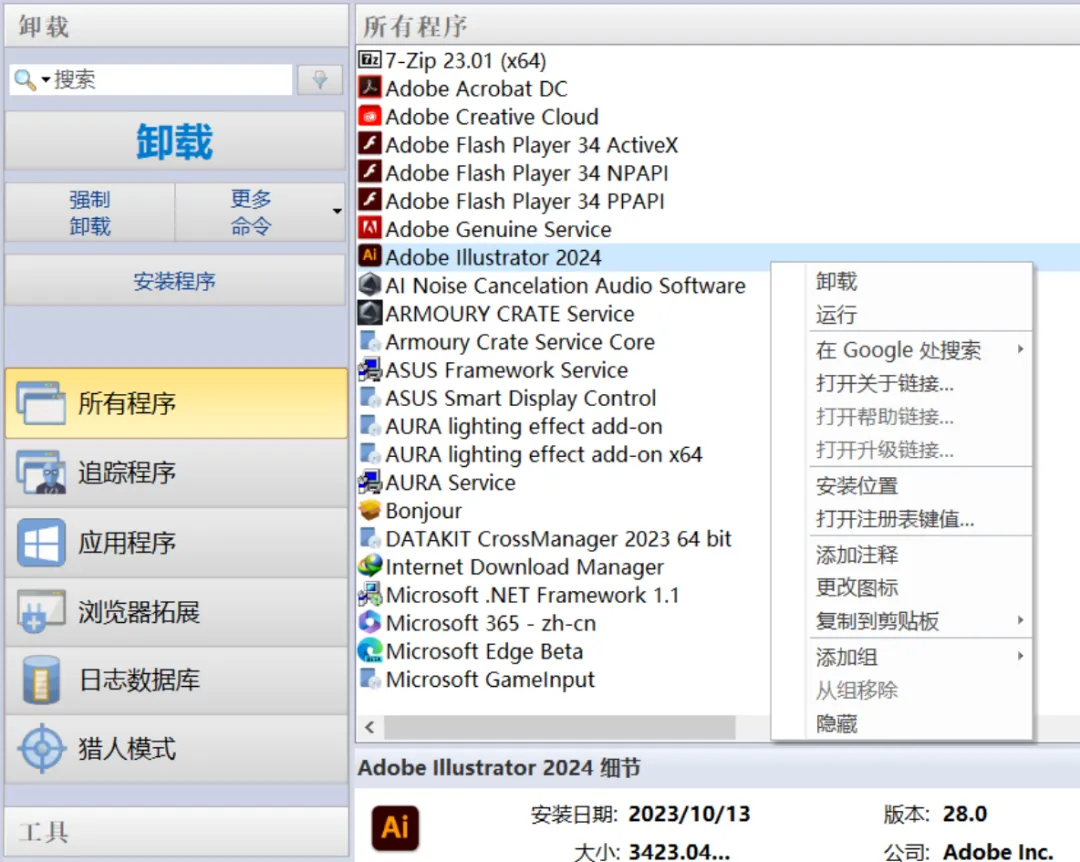The image size is (1080, 862).
Task: Click the 应用程序 Windows logo icon
Action: (41, 542)
